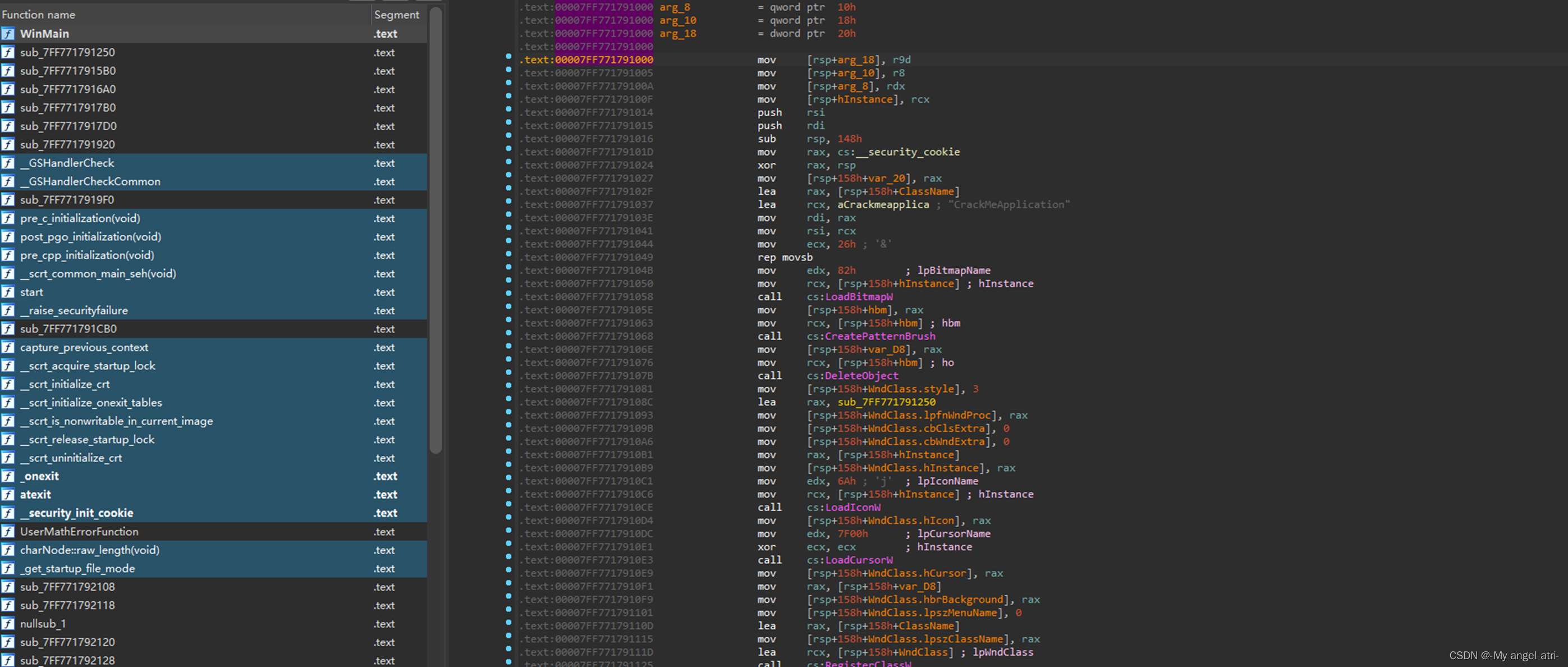
Task: Click the function icon beside sub_7FF7717916A0
Action: (8, 89)
